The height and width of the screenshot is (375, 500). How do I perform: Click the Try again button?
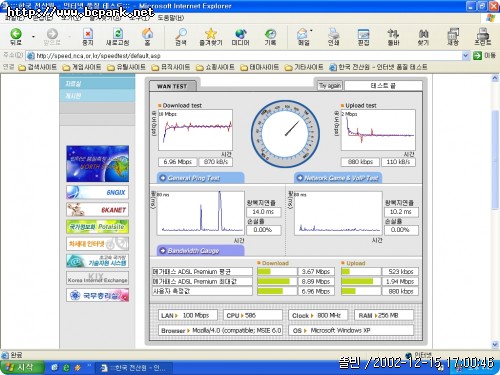tap(330, 86)
